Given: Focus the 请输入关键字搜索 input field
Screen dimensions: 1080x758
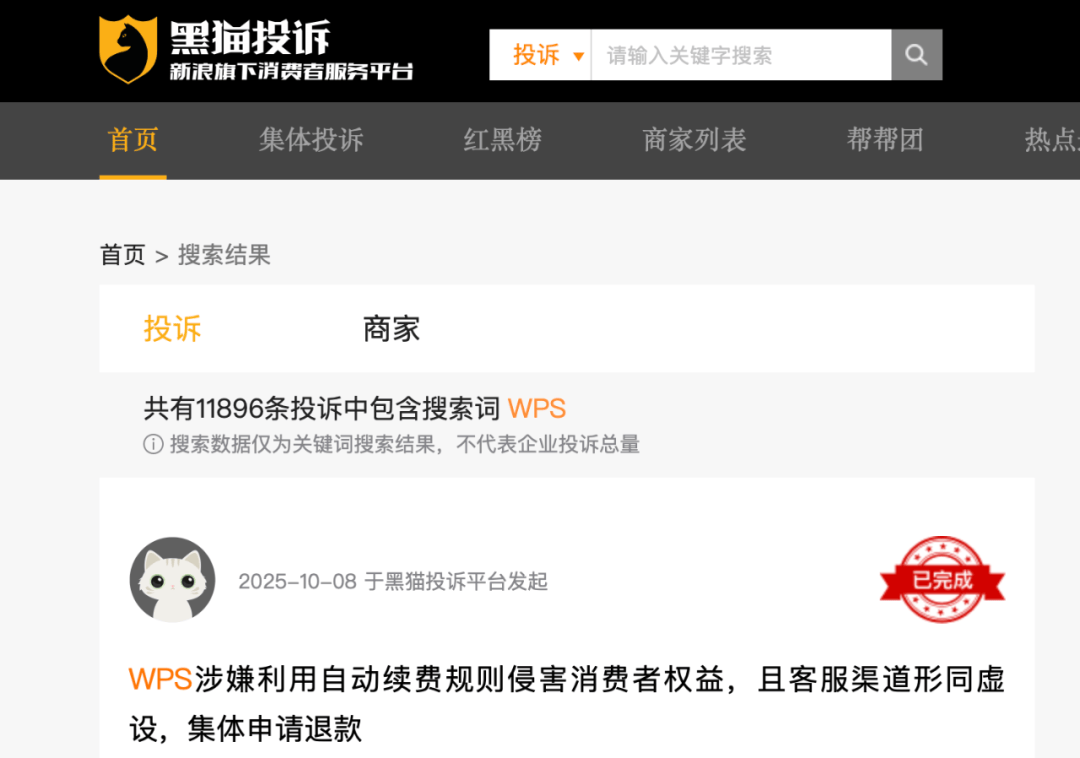Looking at the screenshot, I should 741,54.
